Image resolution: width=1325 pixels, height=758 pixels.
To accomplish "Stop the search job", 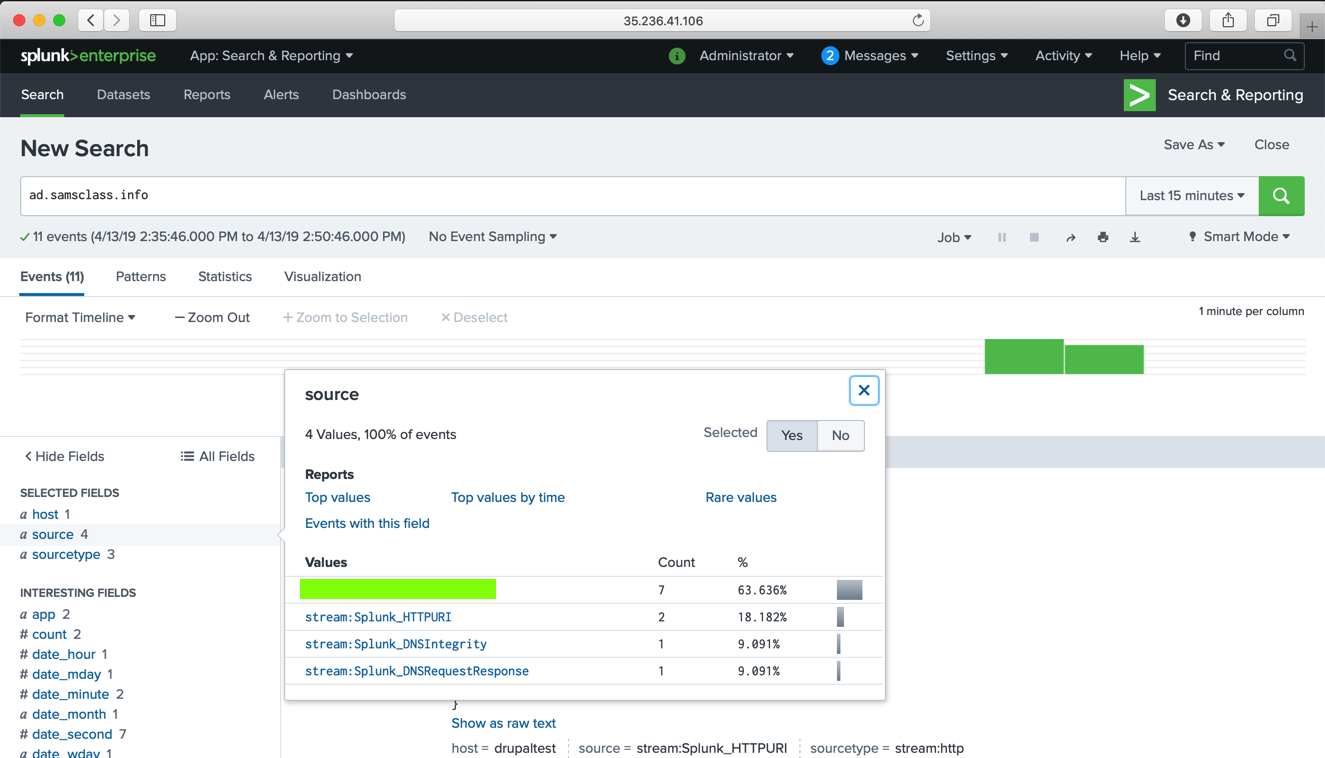I will point(1034,237).
